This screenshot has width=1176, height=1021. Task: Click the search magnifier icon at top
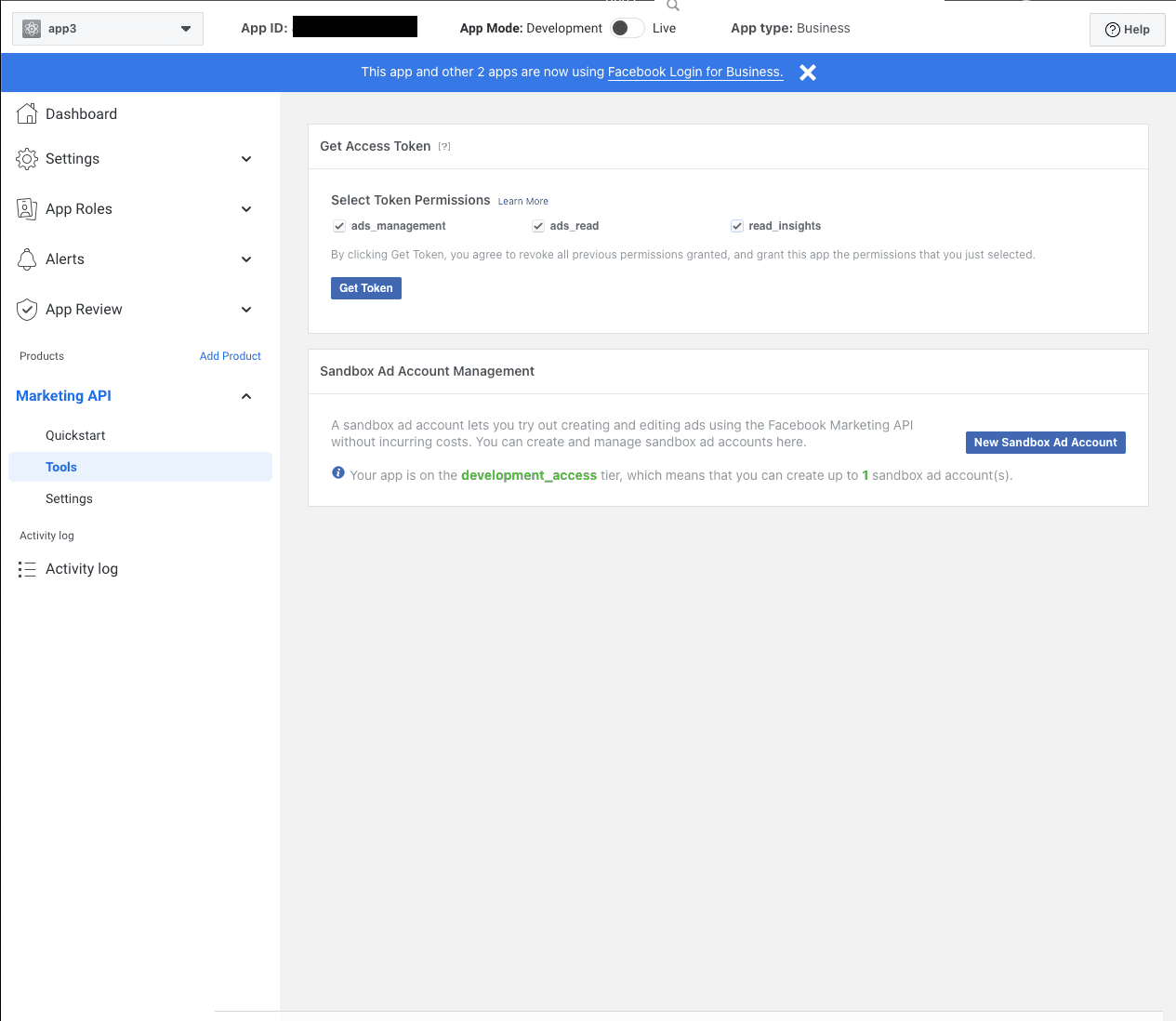[x=673, y=5]
